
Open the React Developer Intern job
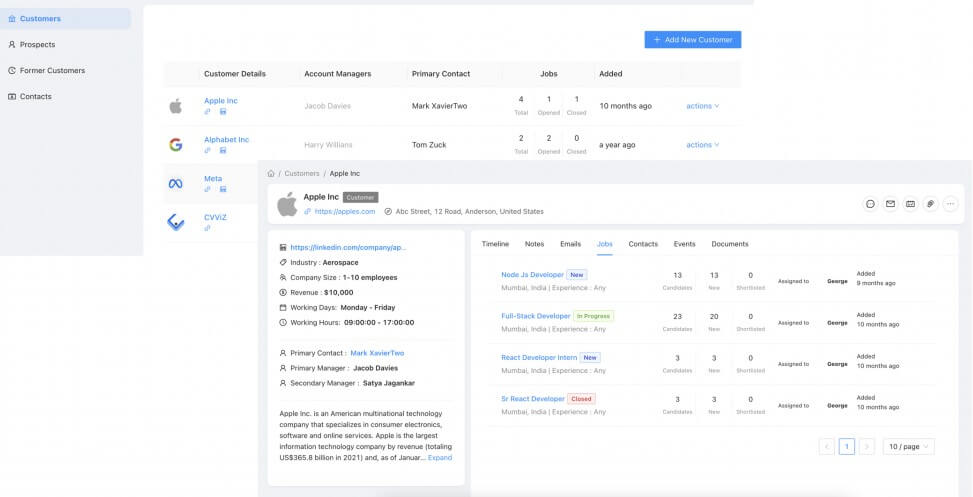coord(539,357)
